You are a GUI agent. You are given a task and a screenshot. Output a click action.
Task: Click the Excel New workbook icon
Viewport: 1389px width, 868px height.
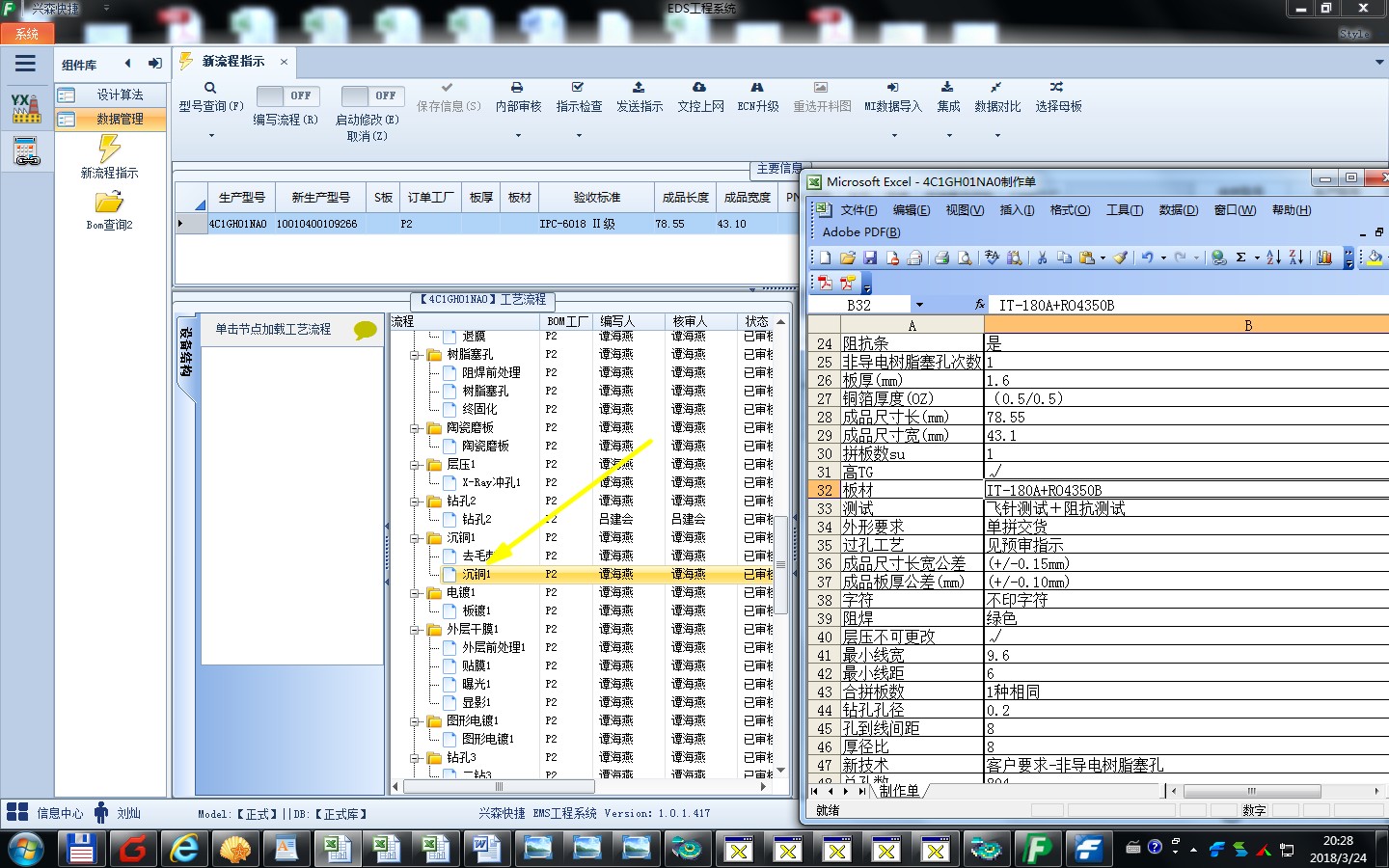coord(825,258)
